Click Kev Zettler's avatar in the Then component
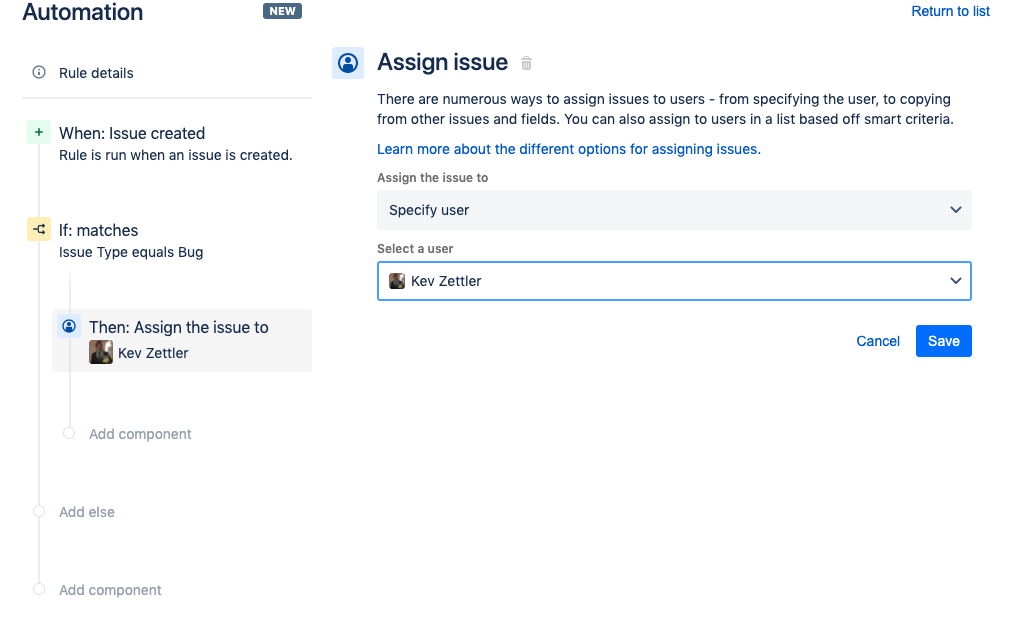Screen dimensions: 1020x644 (101, 352)
